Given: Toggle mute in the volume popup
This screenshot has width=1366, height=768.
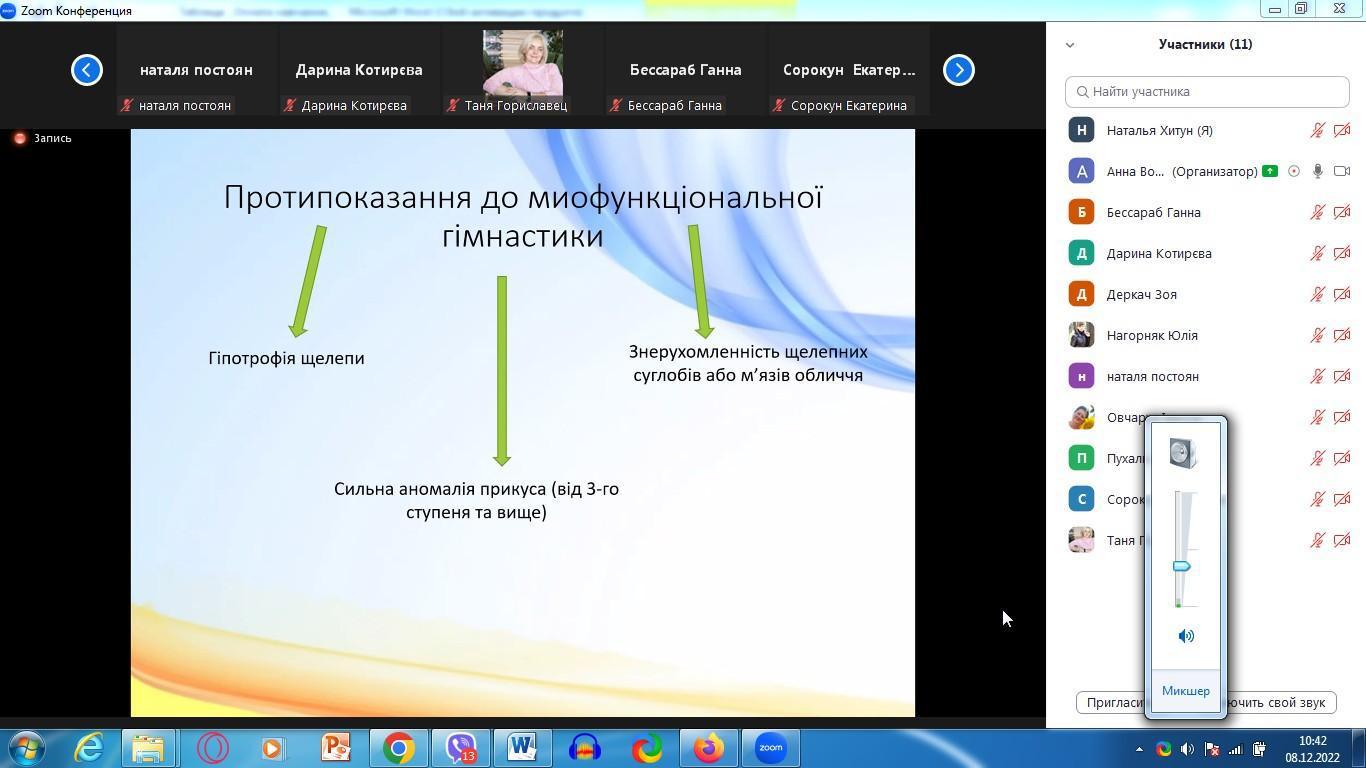Looking at the screenshot, I should (1186, 636).
